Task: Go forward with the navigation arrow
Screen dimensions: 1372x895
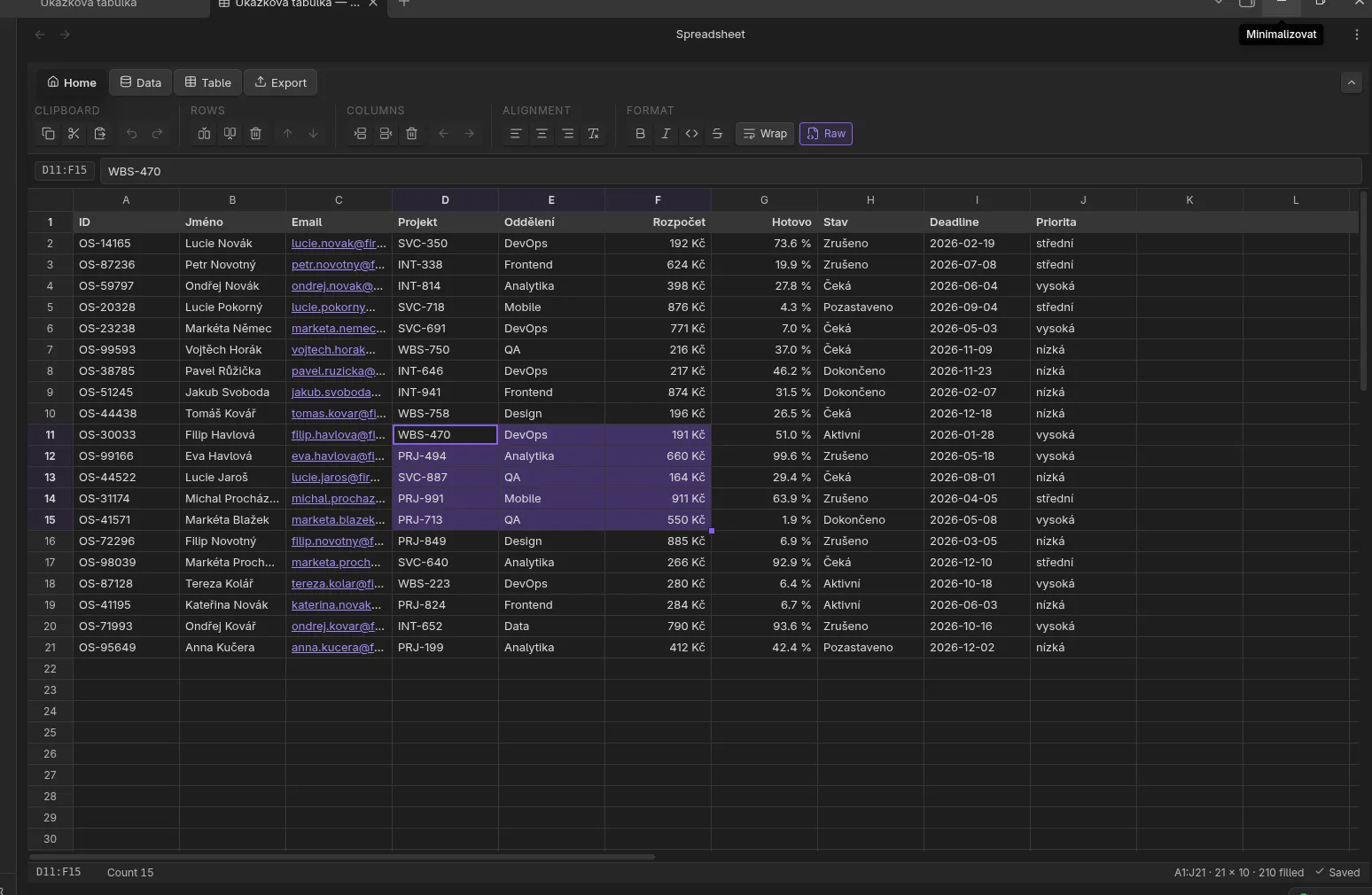Action: [65, 35]
